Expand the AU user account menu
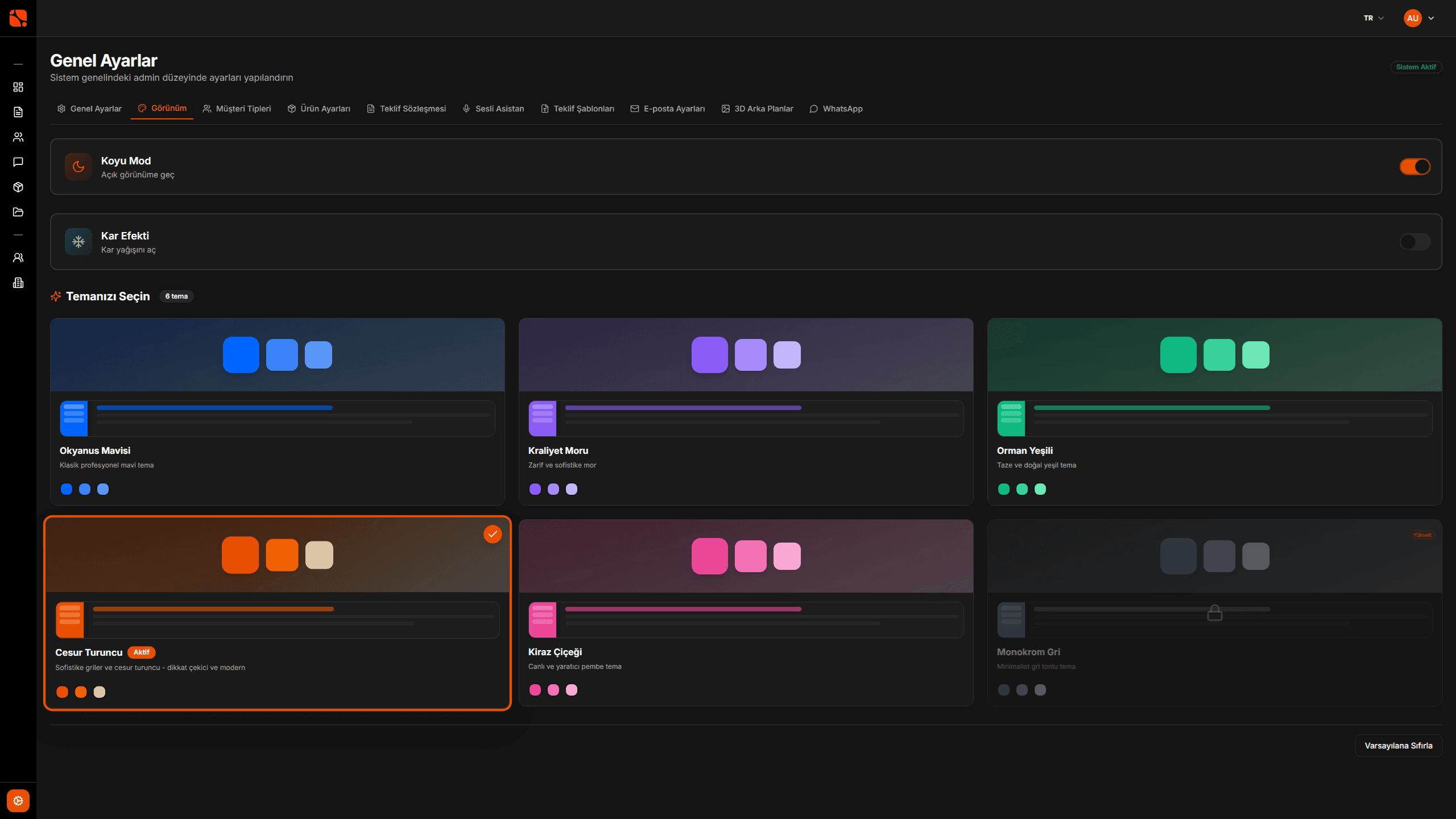1456x819 pixels. tap(1419, 18)
